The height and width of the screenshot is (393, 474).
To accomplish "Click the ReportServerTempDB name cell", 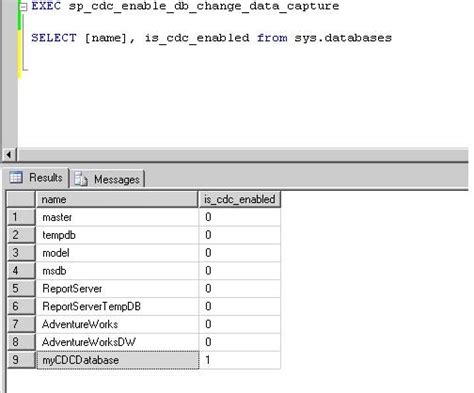I will tap(117, 306).
